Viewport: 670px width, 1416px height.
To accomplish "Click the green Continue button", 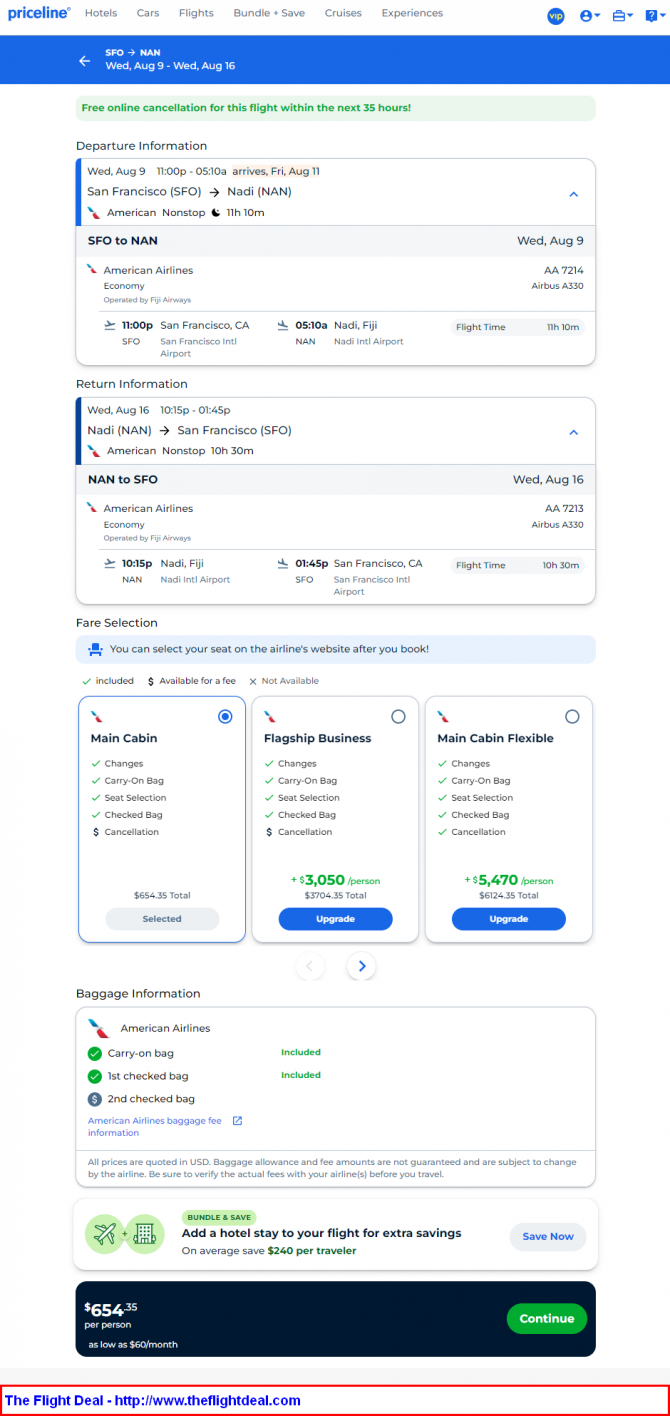I will coord(547,1318).
